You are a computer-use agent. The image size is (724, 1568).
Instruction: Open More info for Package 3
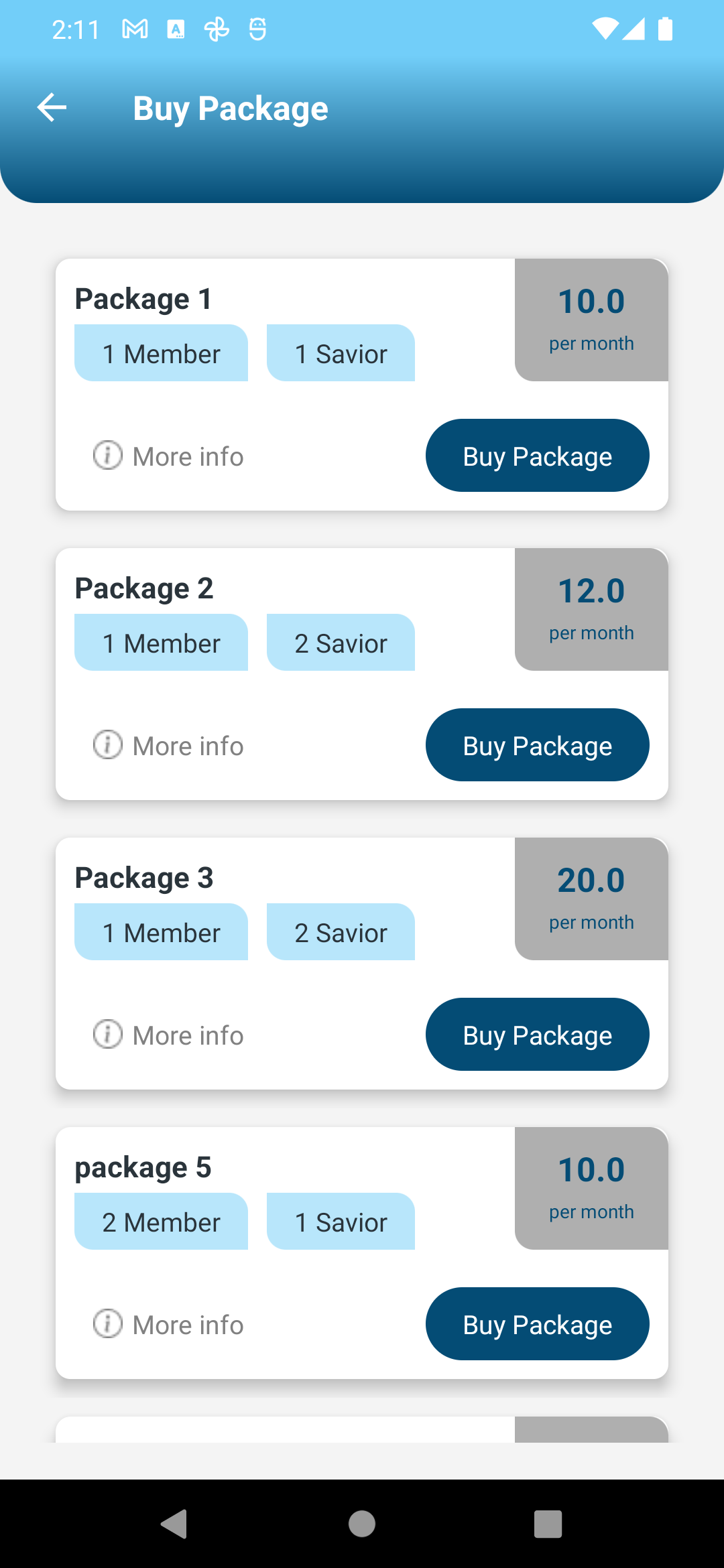pos(188,1035)
